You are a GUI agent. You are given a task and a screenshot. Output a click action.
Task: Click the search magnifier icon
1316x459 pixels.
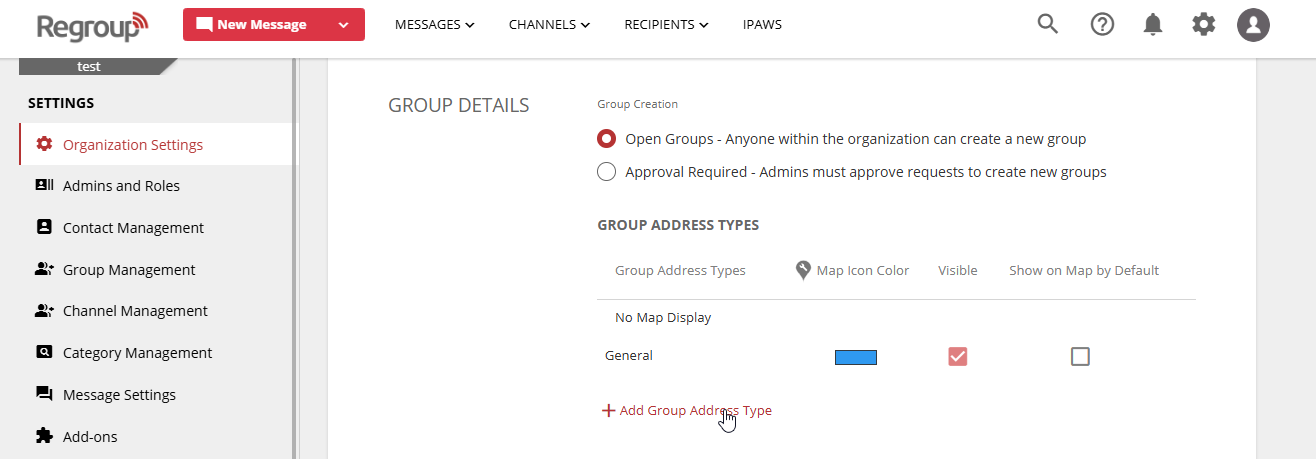[1047, 25]
